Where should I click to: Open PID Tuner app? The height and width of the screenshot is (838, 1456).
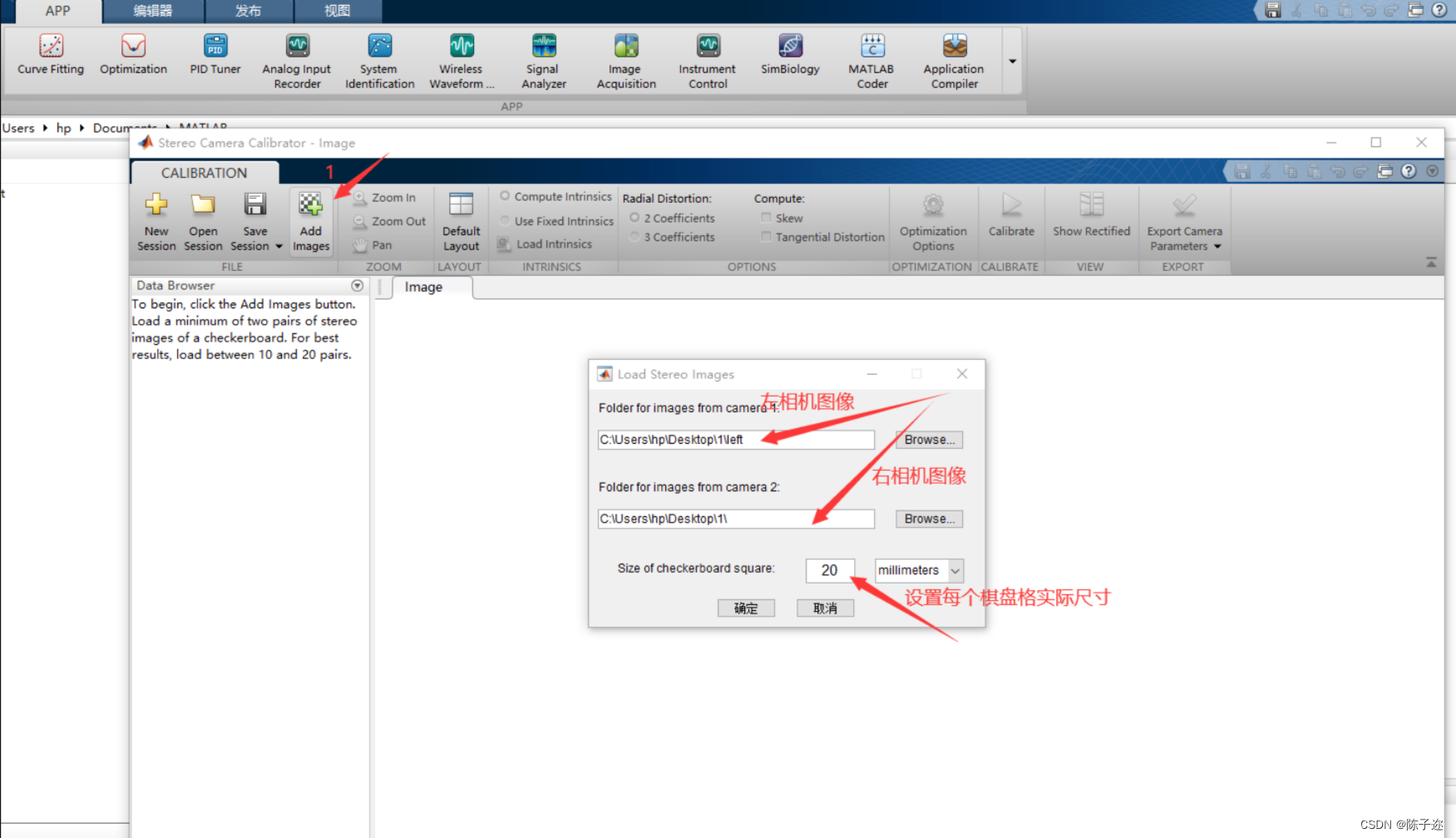(215, 56)
